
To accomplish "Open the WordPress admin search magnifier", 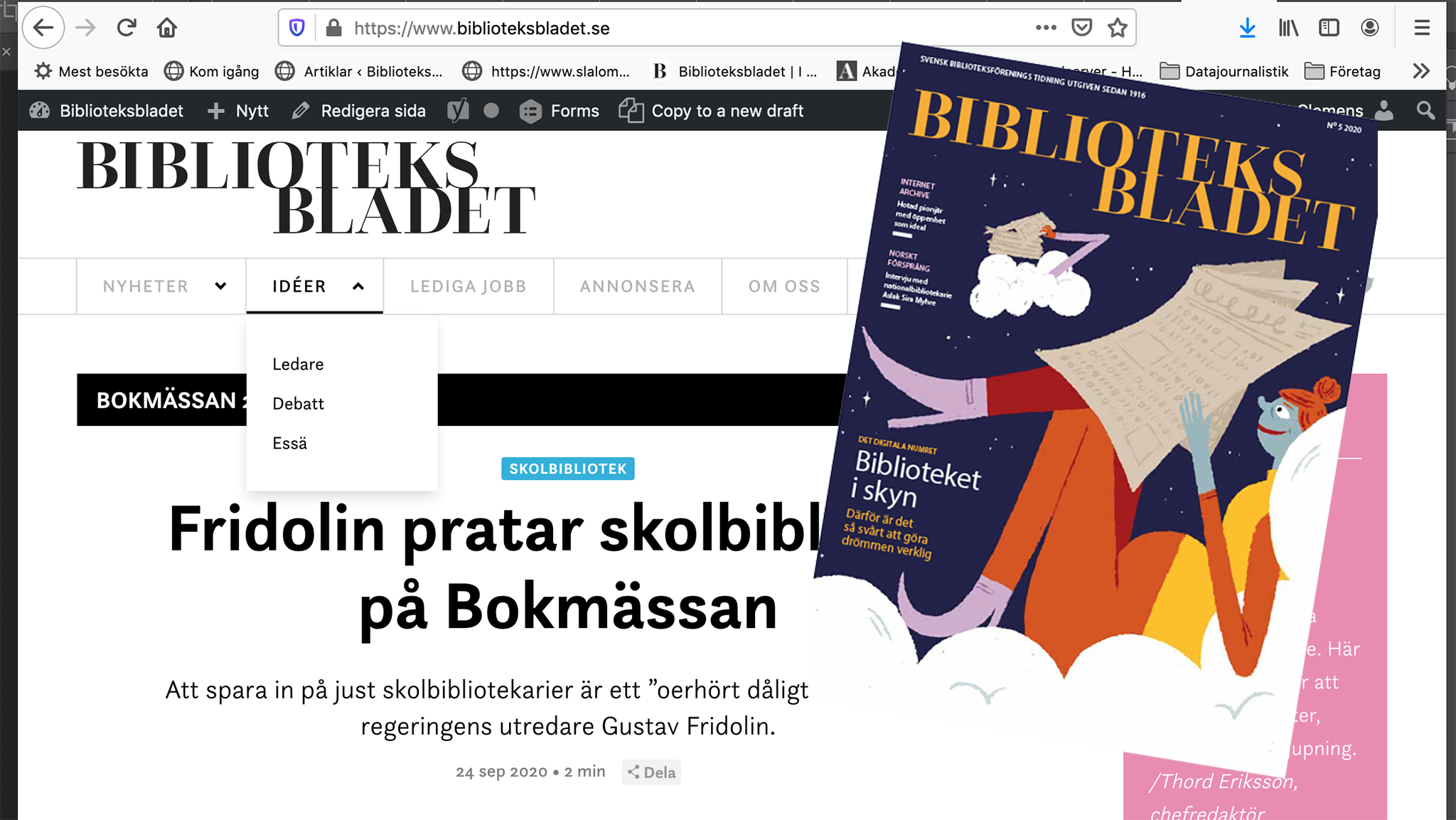I will coord(1425,110).
